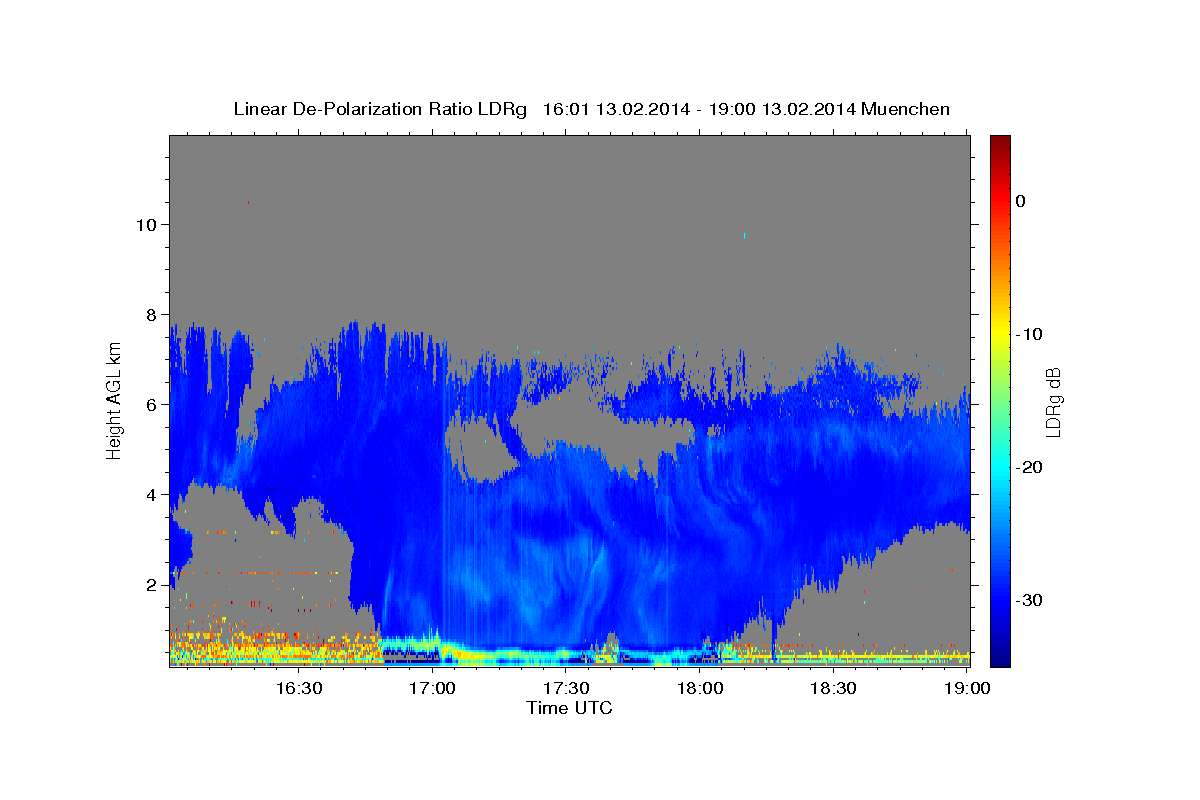
Task: Click the height label '2'
Action: (152, 585)
